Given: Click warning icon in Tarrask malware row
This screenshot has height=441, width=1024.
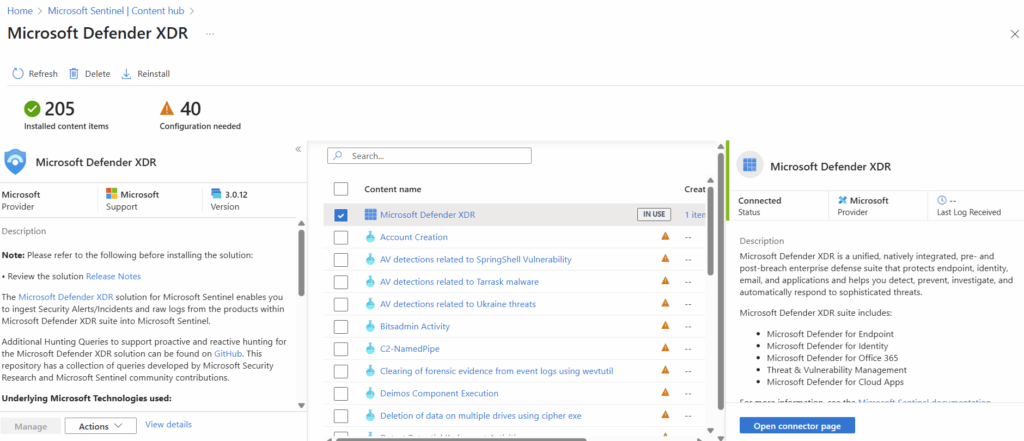Looking at the screenshot, I should [x=665, y=281].
